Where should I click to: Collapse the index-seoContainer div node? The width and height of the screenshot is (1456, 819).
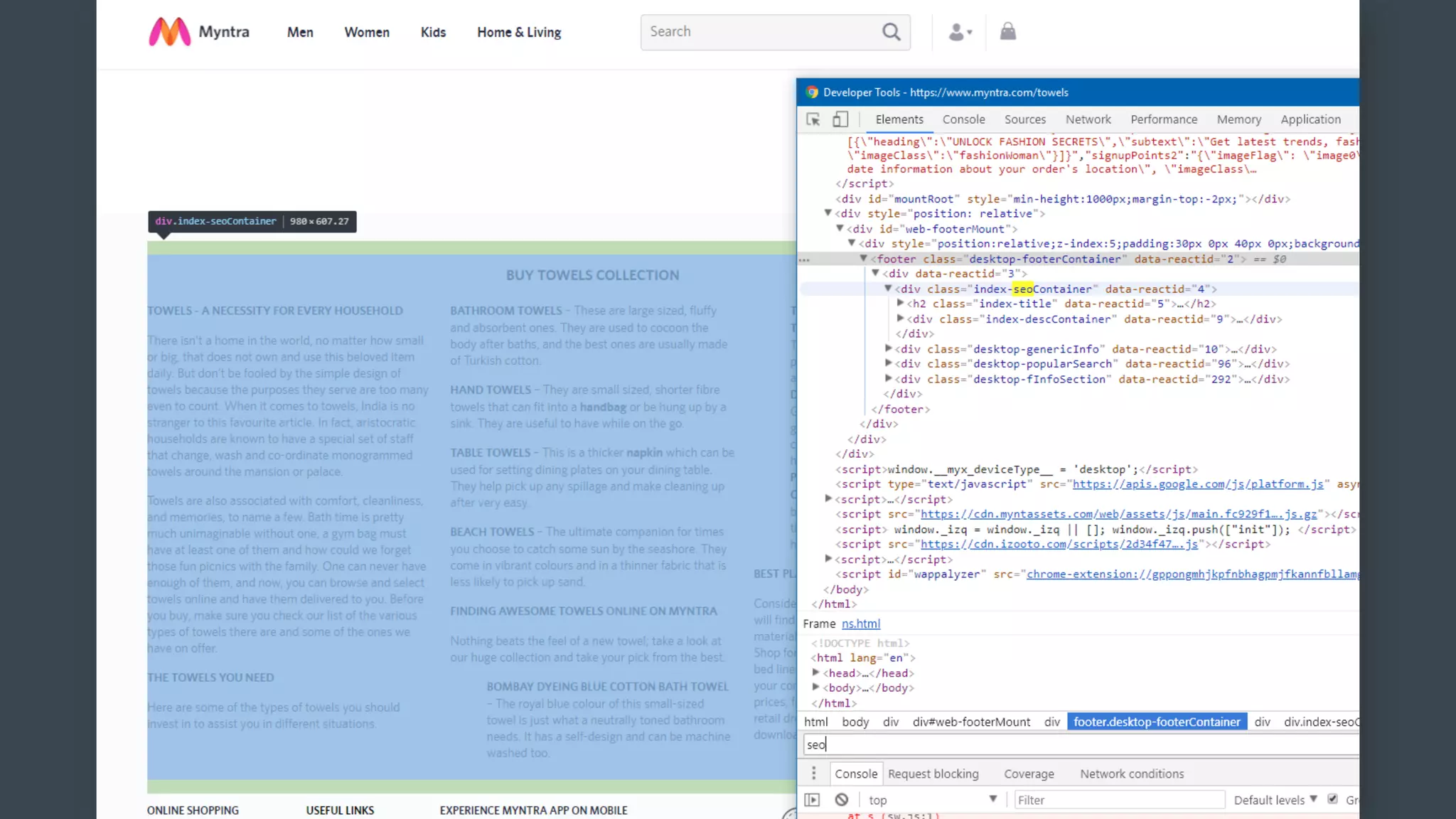888,289
